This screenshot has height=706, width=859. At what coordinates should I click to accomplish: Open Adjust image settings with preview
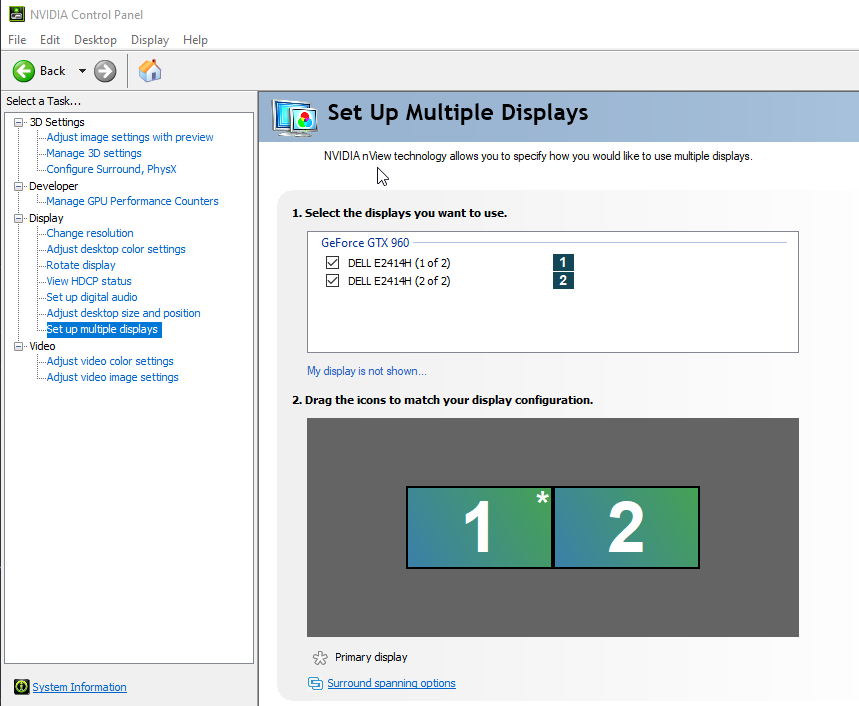pyautogui.click(x=130, y=137)
